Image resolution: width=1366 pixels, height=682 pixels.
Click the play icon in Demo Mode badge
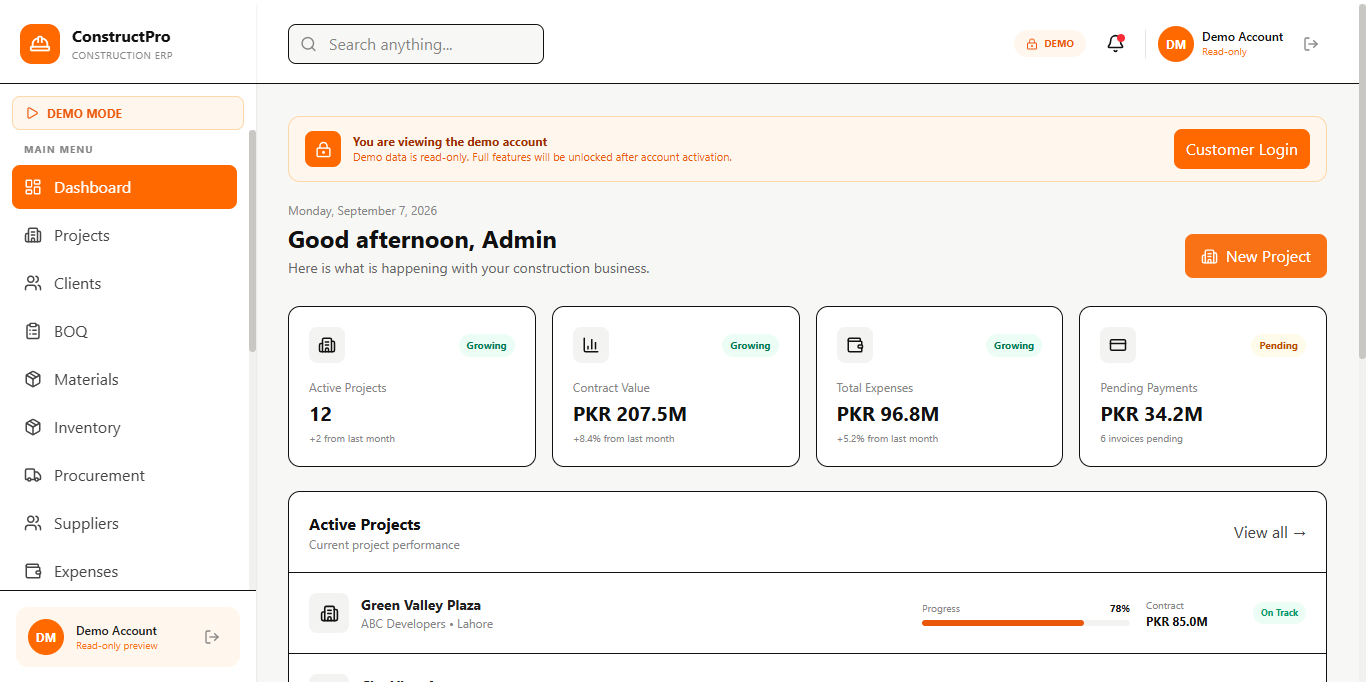33,113
